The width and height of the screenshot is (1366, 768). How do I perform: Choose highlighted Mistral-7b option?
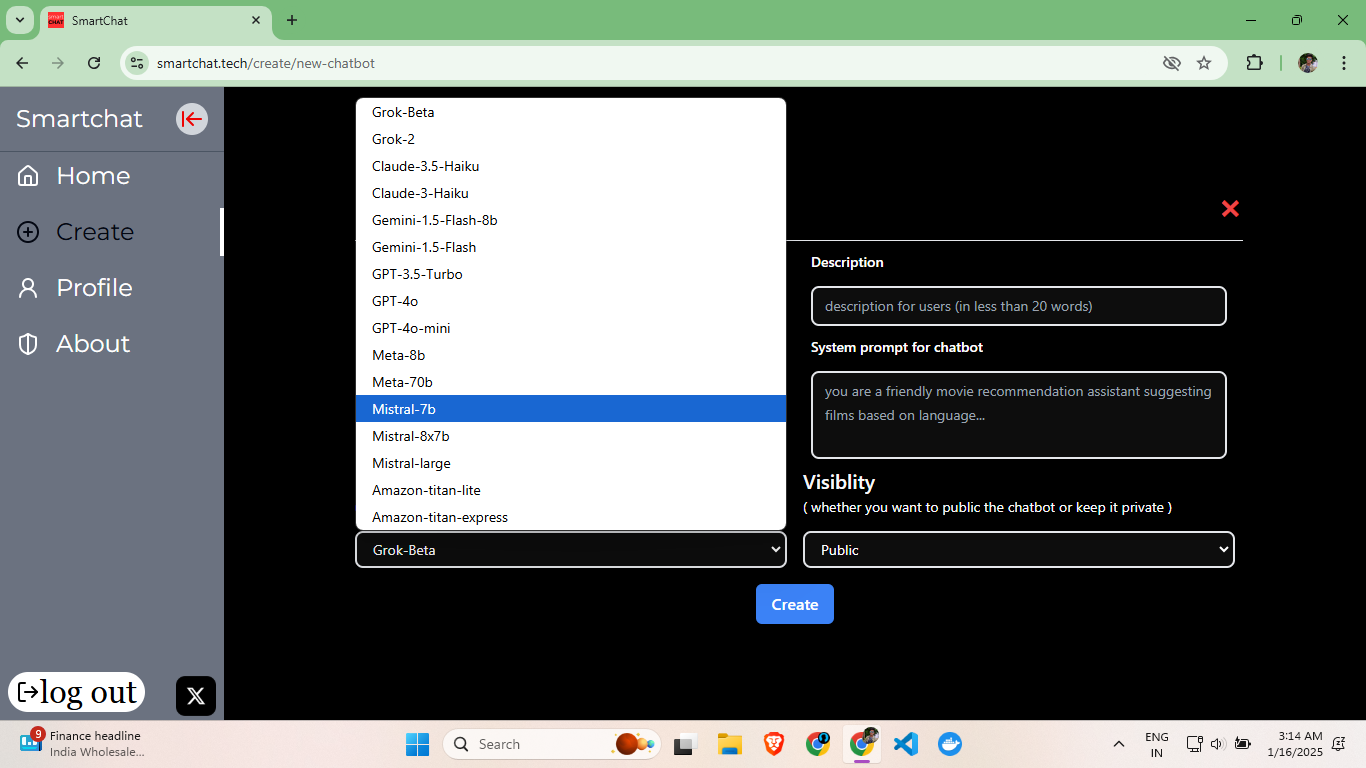(x=571, y=409)
